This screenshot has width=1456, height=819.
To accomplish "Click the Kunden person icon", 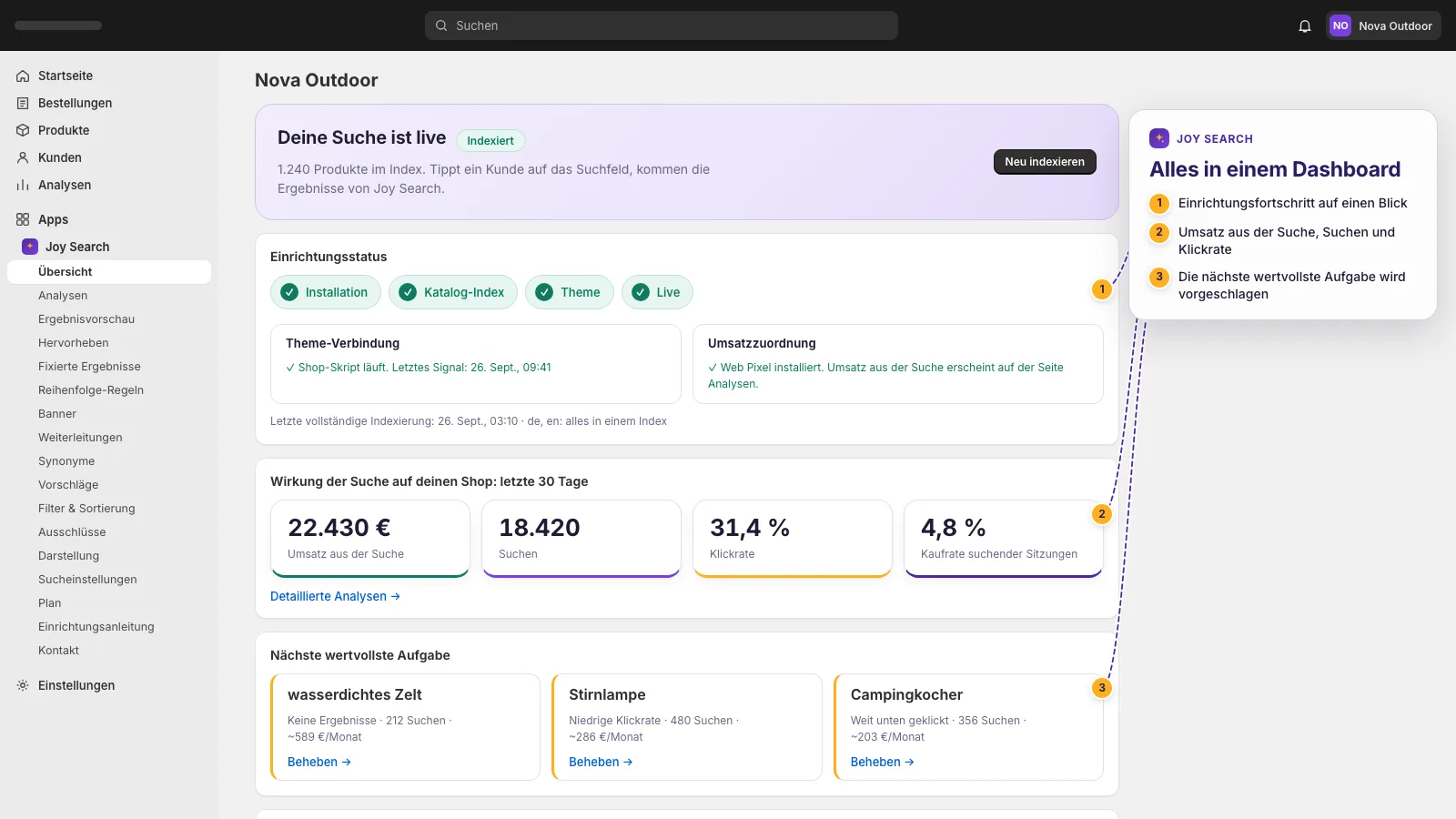I will pyautogui.click(x=23, y=157).
